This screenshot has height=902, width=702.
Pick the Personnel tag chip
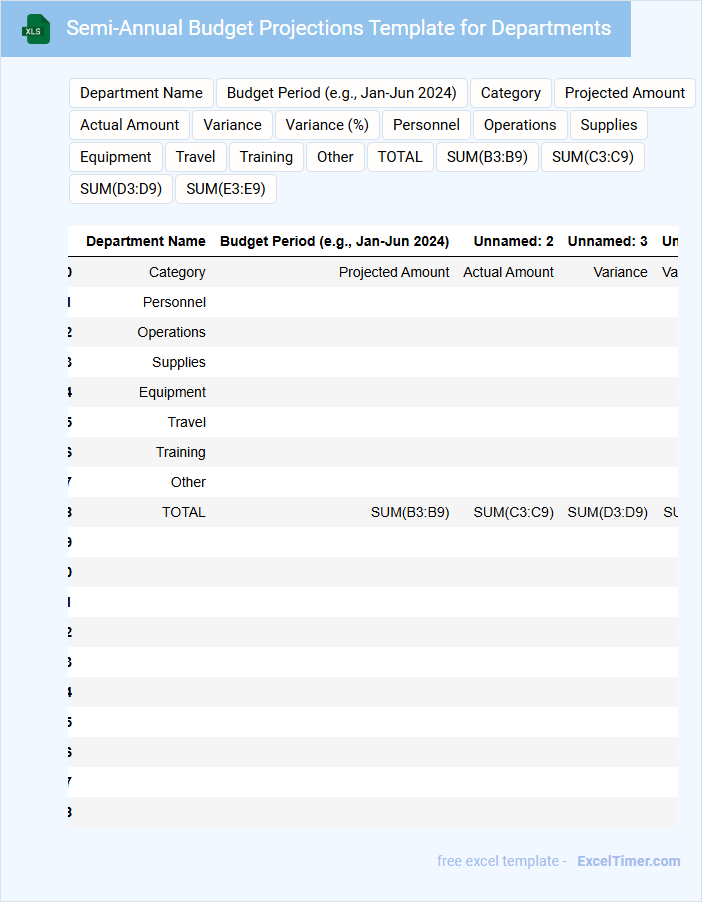(426, 125)
